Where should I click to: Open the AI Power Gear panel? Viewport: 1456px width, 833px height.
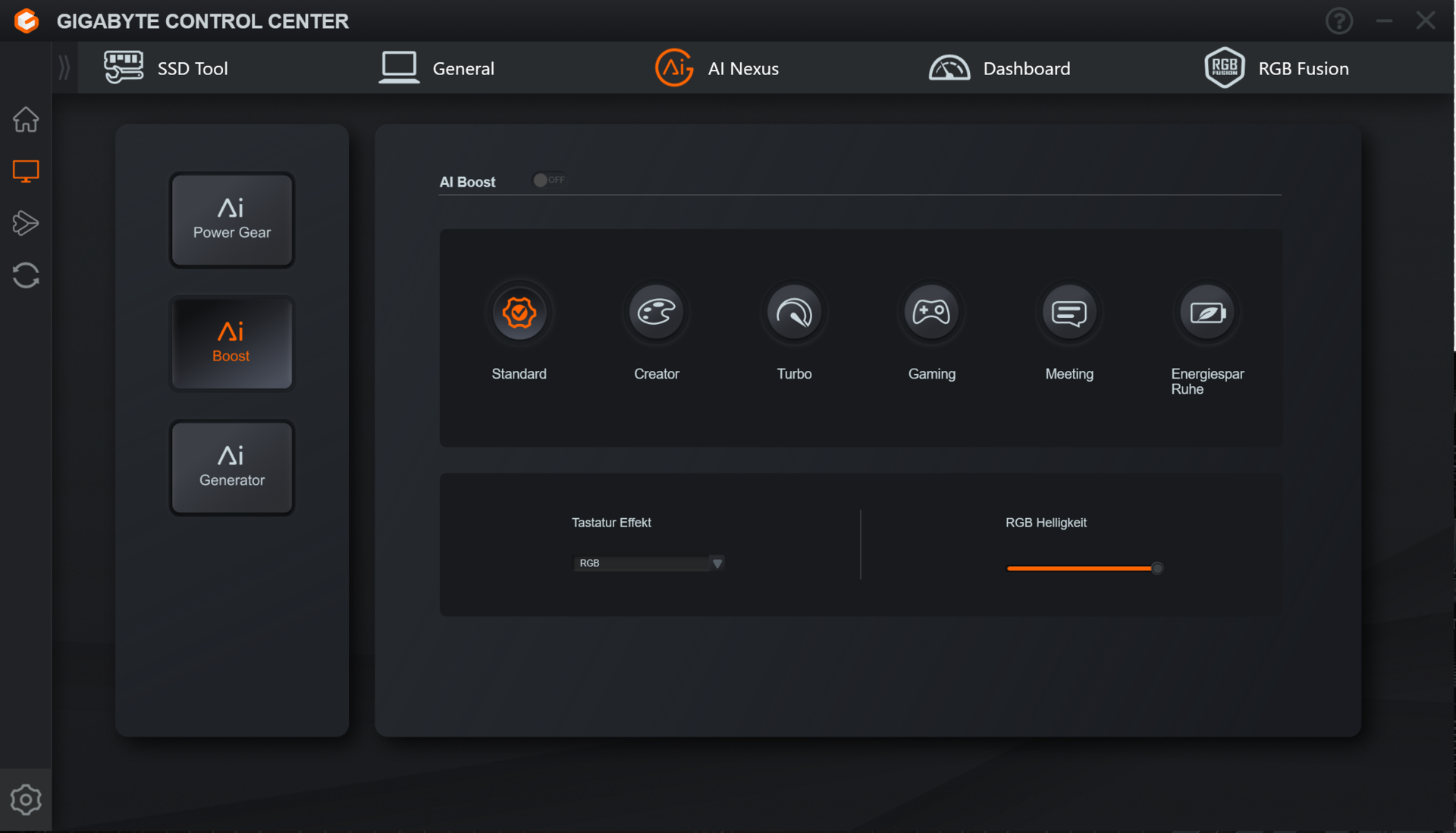(232, 220)
